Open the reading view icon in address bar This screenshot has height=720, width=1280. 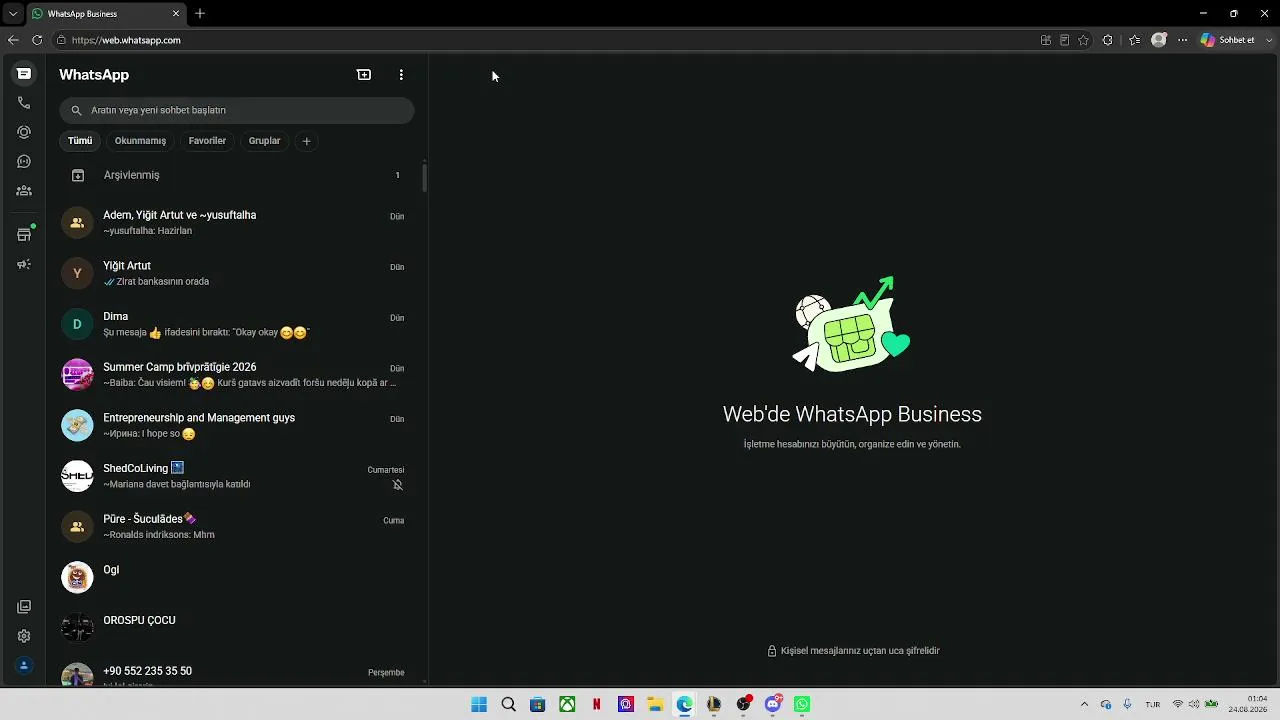pyautogui.click(x=1064, y=40)
